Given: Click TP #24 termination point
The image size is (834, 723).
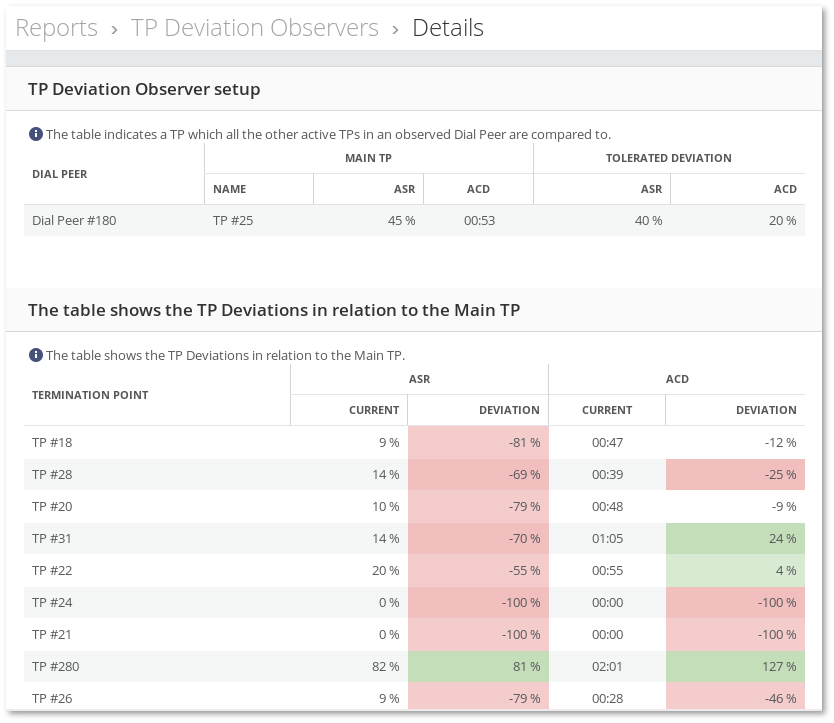Looking at the screenshot, I should coord(52,602).
